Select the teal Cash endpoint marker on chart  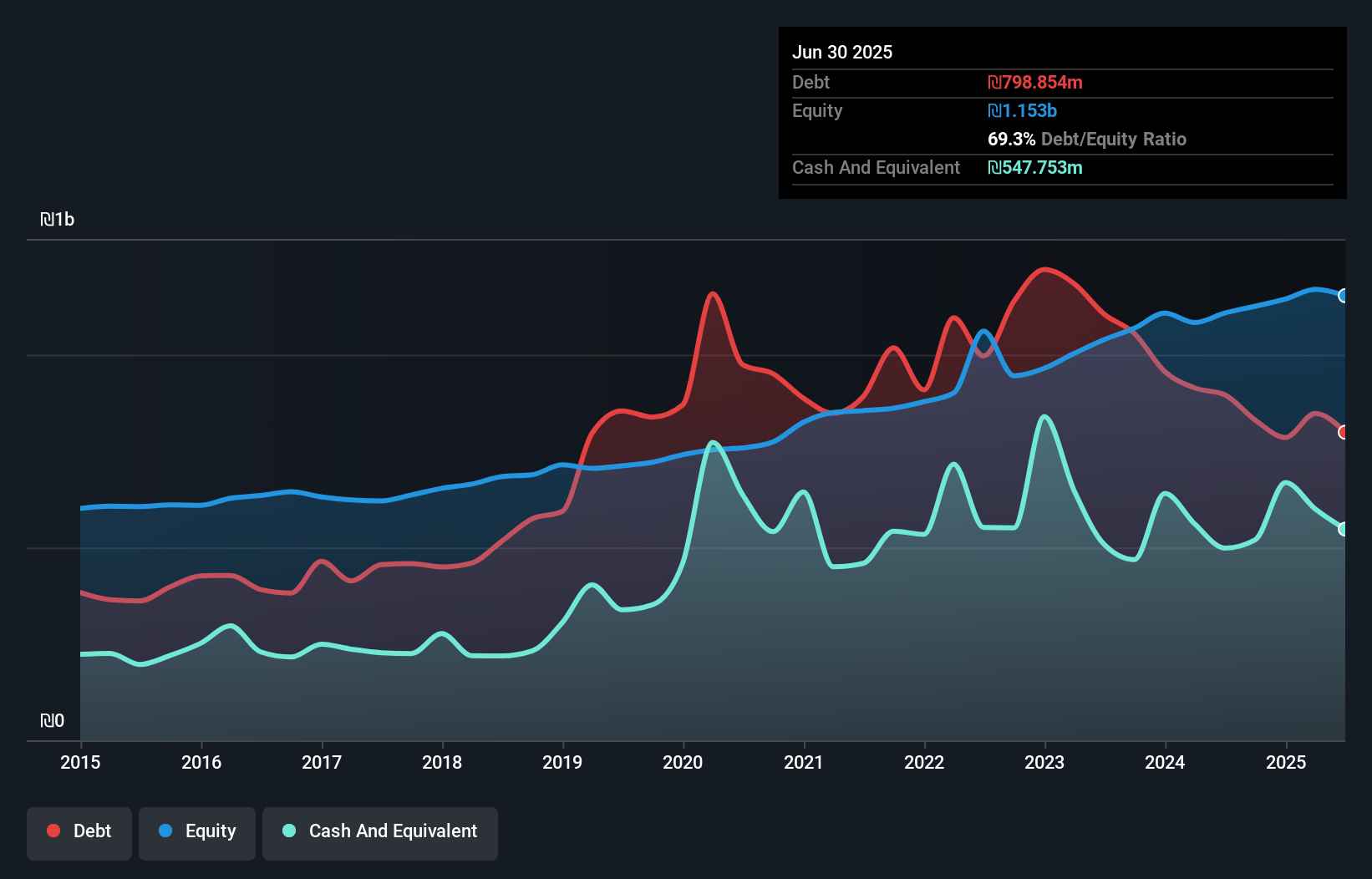(x=1344, y=529)
